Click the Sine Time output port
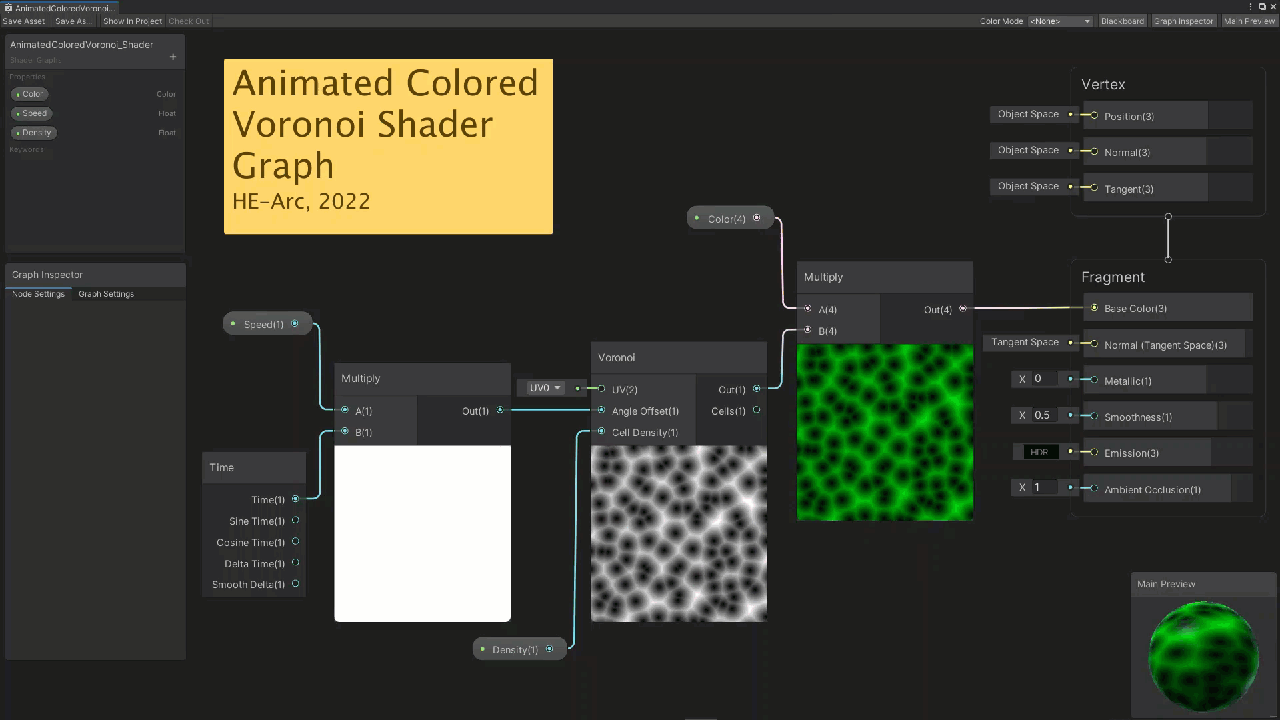This screenshot has height=720, width=1280. point(295,521)
